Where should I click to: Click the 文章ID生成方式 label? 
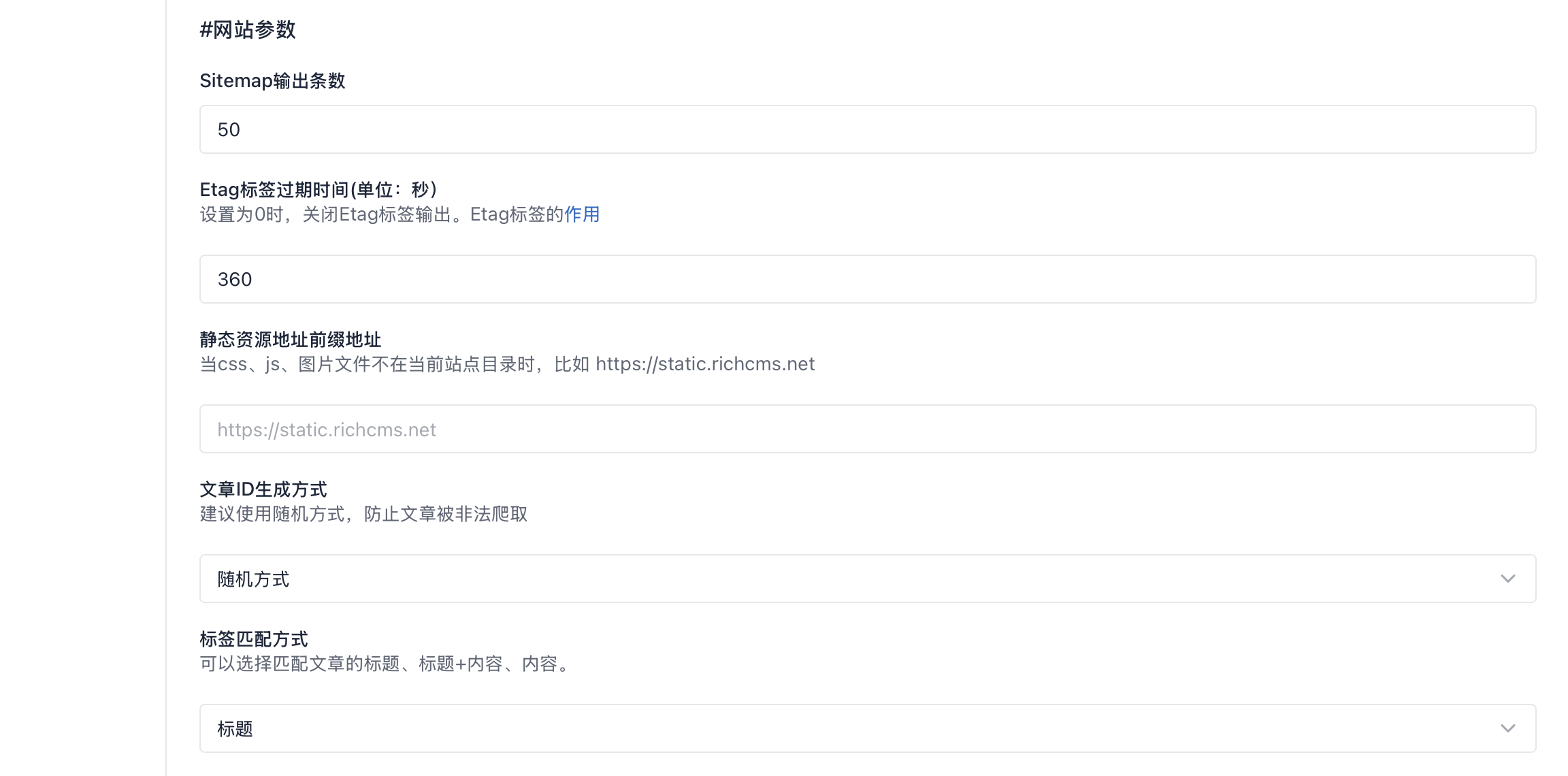click(263, 489)
